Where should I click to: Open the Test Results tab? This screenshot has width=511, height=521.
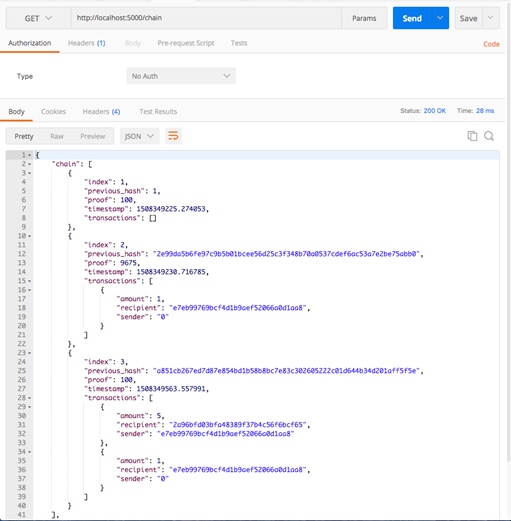tap(158, 112)
